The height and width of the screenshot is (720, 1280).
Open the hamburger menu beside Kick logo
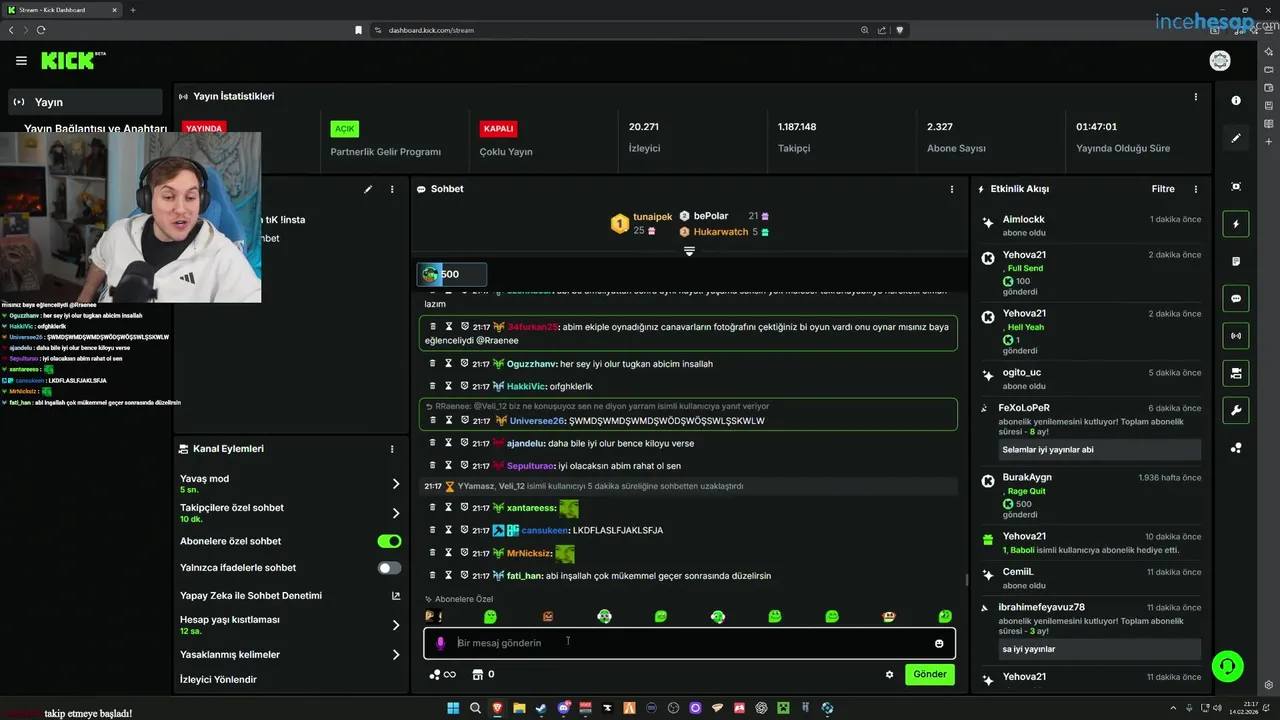[x=21, y=61]
